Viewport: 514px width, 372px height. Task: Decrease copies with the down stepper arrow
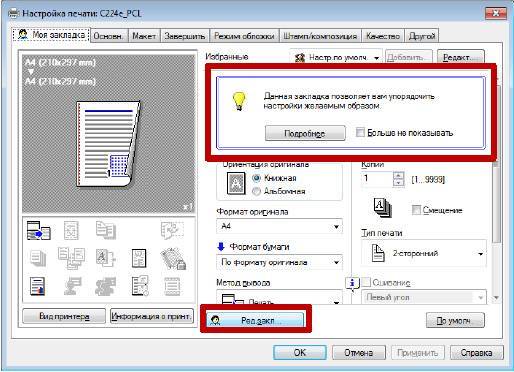click(x=399, y=183)
